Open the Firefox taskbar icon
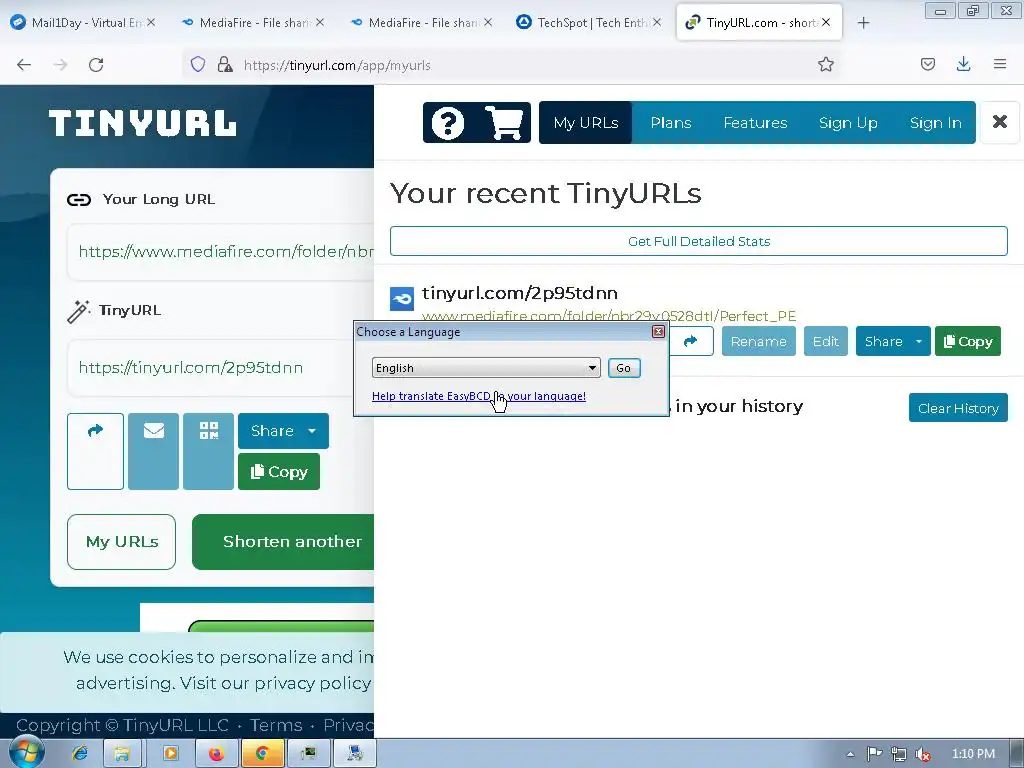 tap(216, 754)
